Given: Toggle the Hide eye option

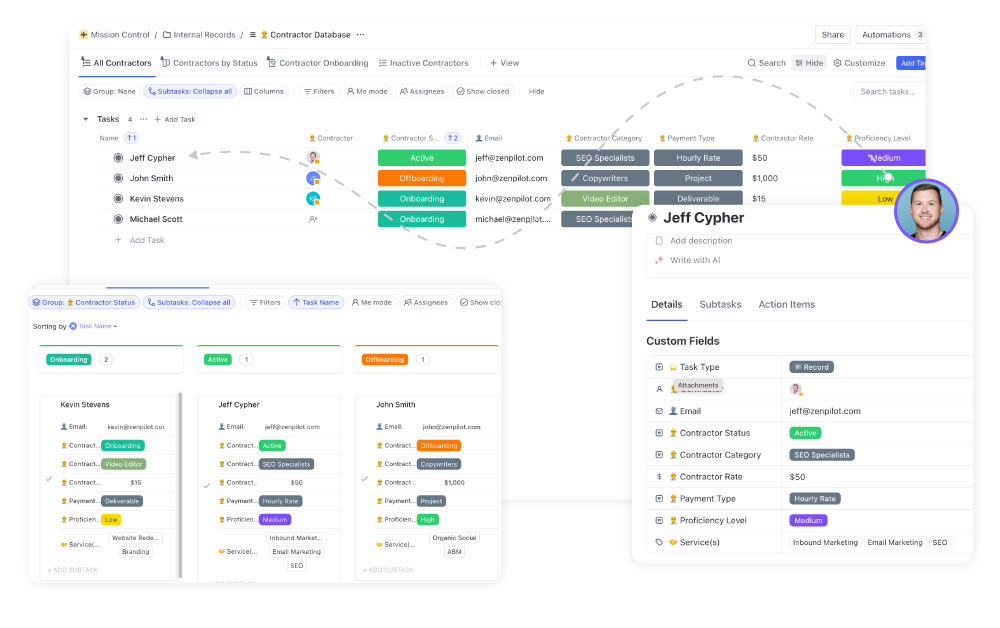Looking at the screenshot, I should (809, 62).
